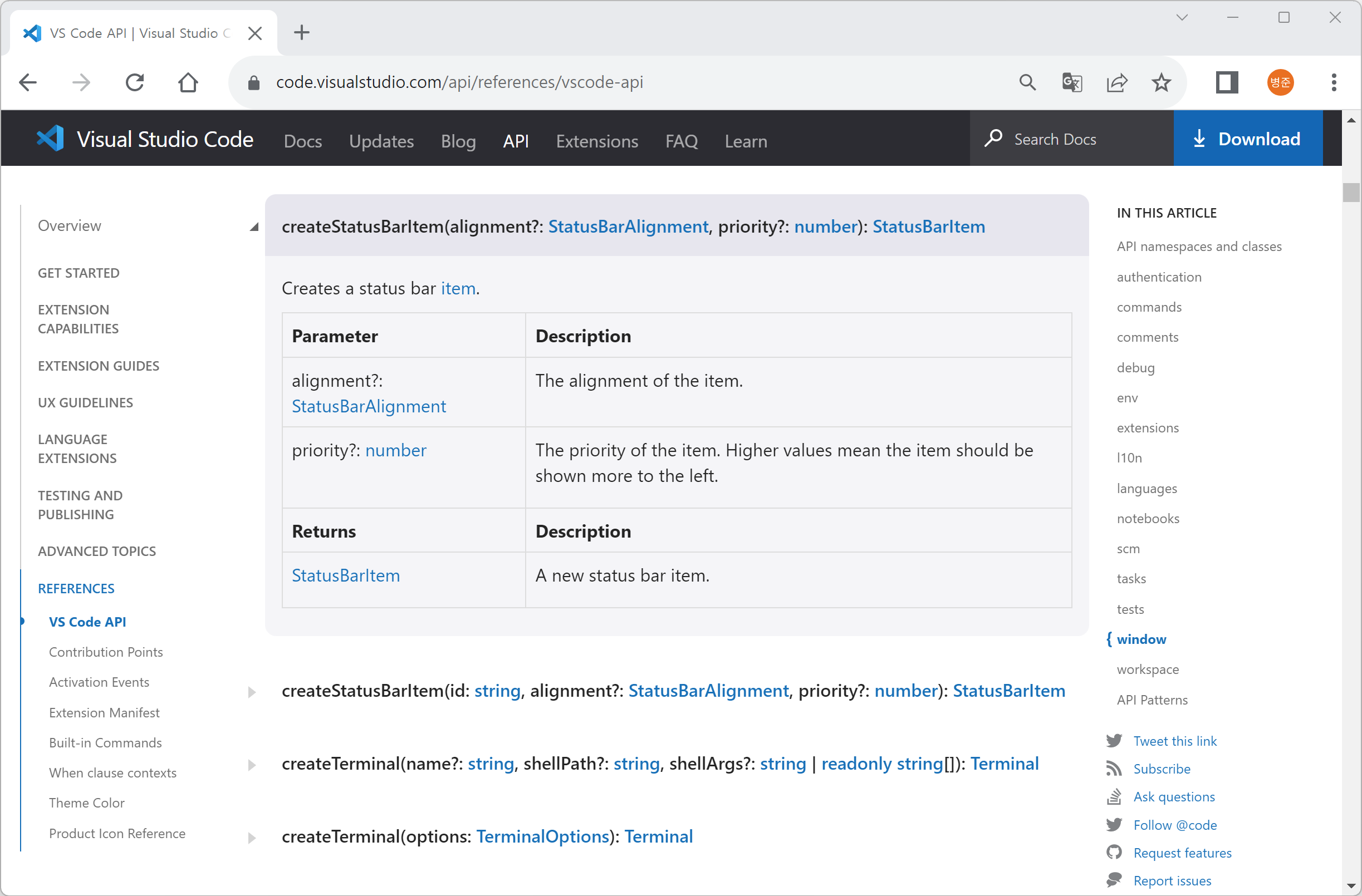1362x896 pixels.
Task: Jump to workspace in the article outline
Action: (1148, 669)
